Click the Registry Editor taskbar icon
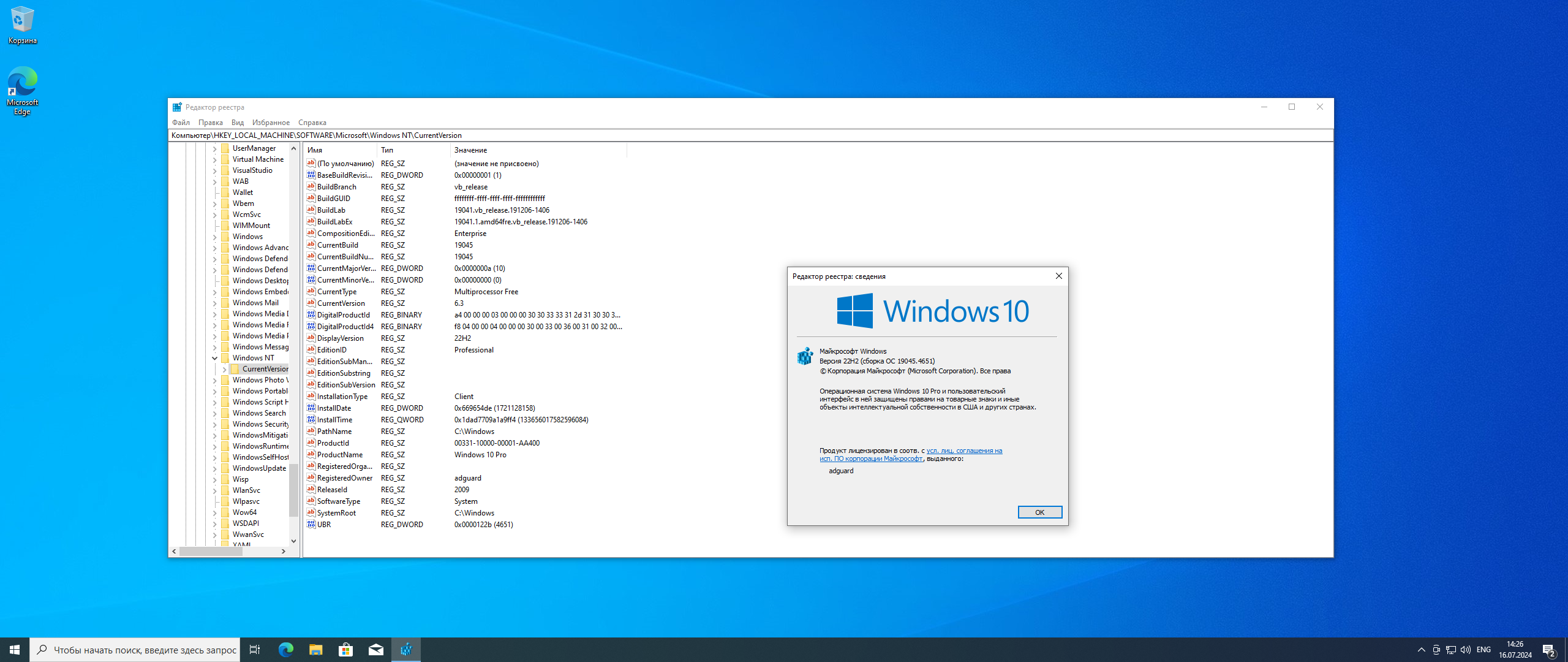 tap(406, 650)
